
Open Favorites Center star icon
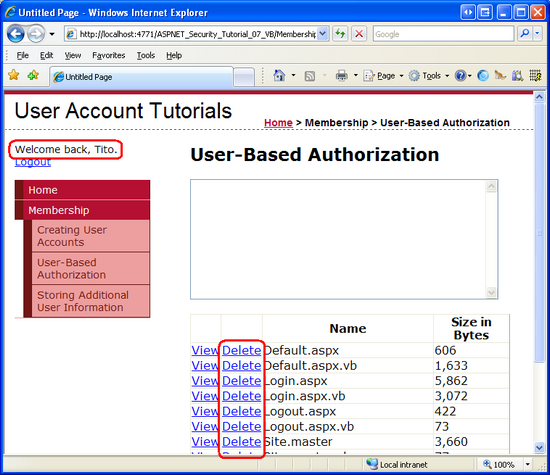[x=14, y=75]
